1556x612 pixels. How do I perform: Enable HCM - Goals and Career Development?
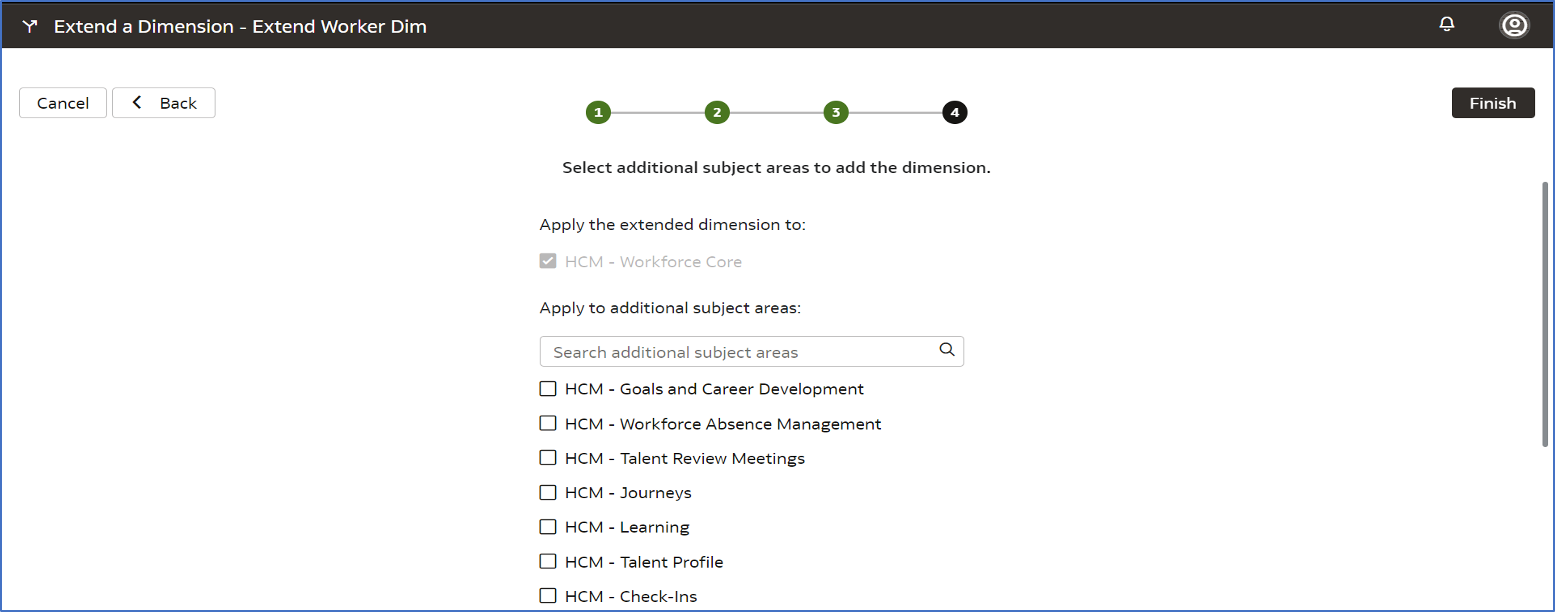[548, 389]
